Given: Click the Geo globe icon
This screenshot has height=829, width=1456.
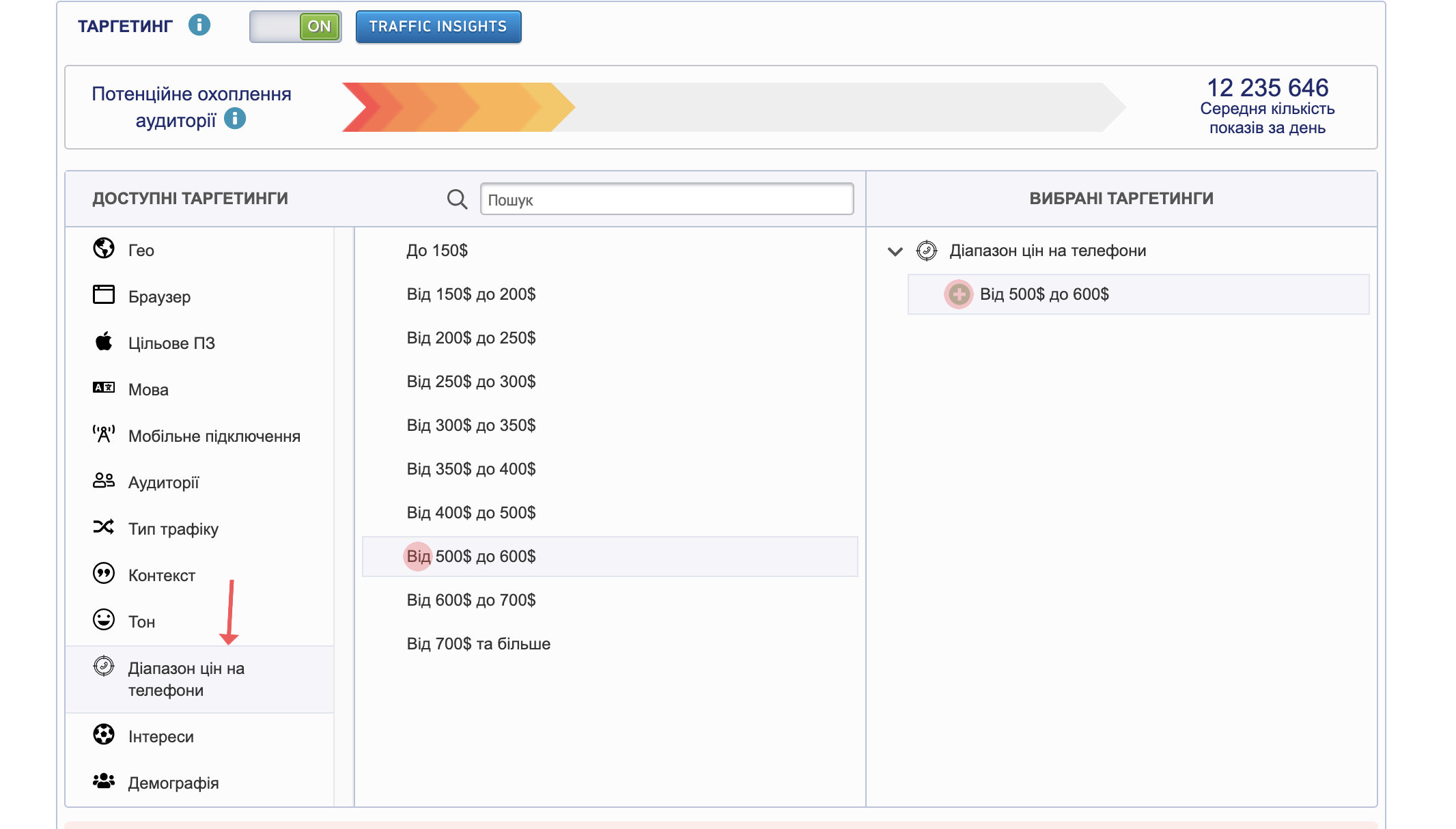Looking at the screenshot, I should pos(104,249).
